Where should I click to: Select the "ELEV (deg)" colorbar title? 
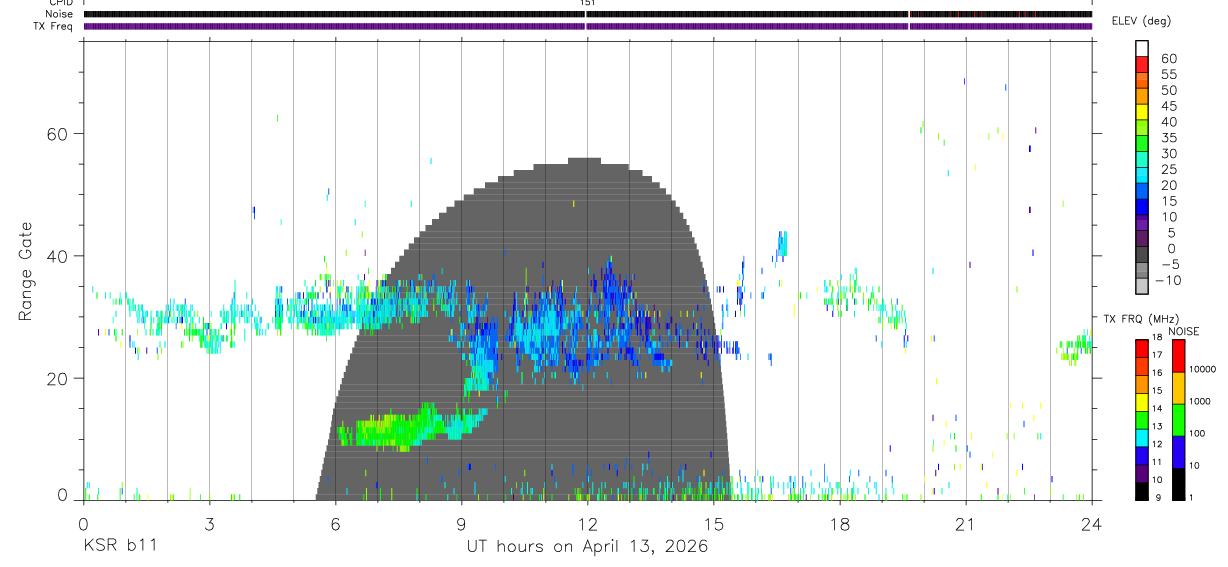click(x=1140, y=21)
